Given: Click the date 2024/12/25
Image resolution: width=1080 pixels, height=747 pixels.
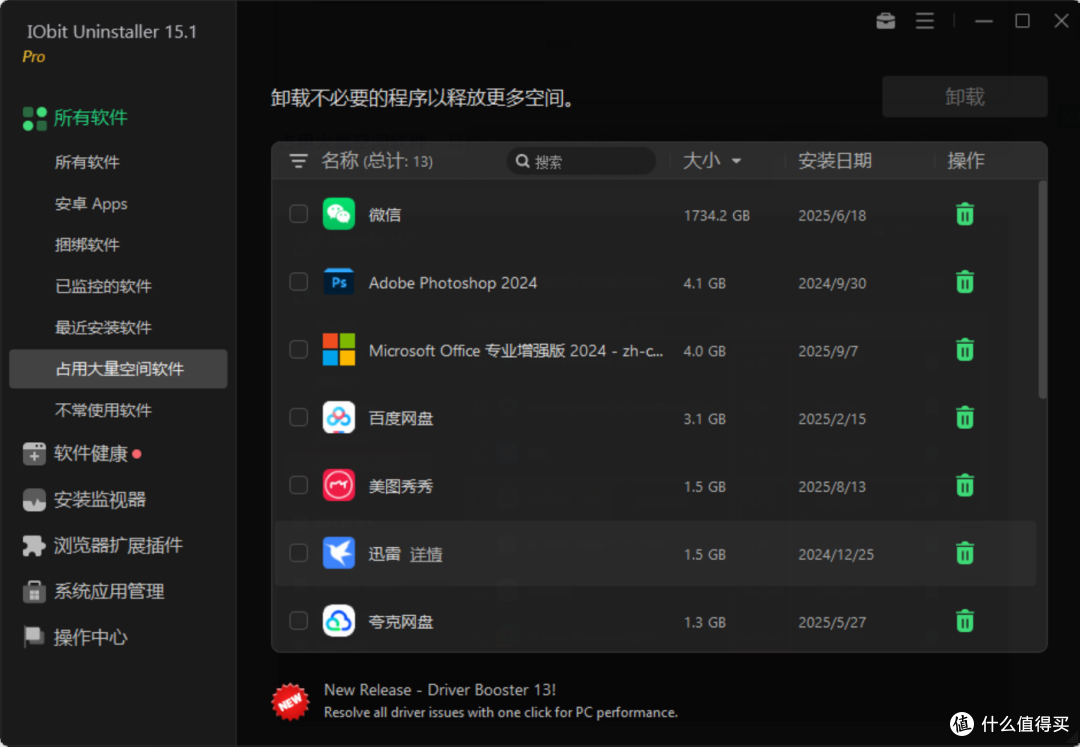Looking at the screenshot, I should coord(835,554).
